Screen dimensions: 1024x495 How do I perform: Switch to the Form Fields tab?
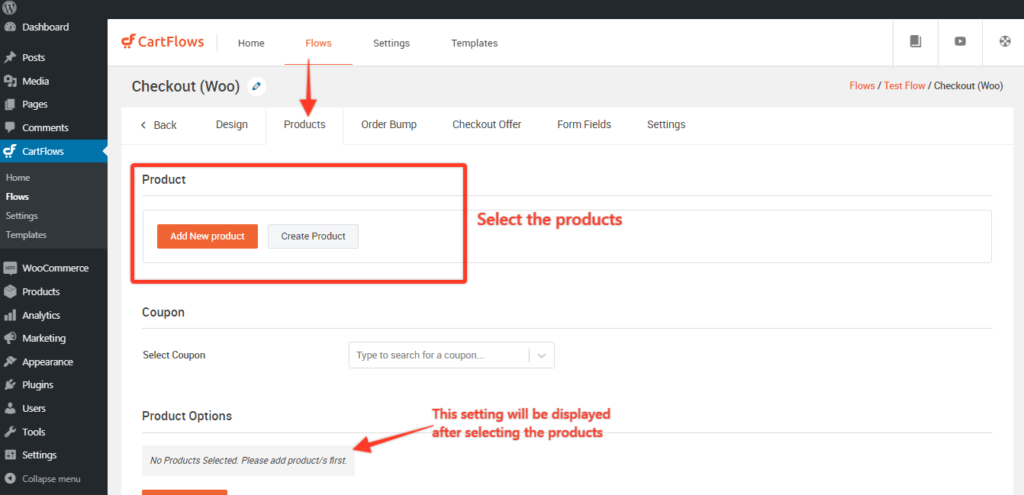pyautogui.click(x=584, y=124)
